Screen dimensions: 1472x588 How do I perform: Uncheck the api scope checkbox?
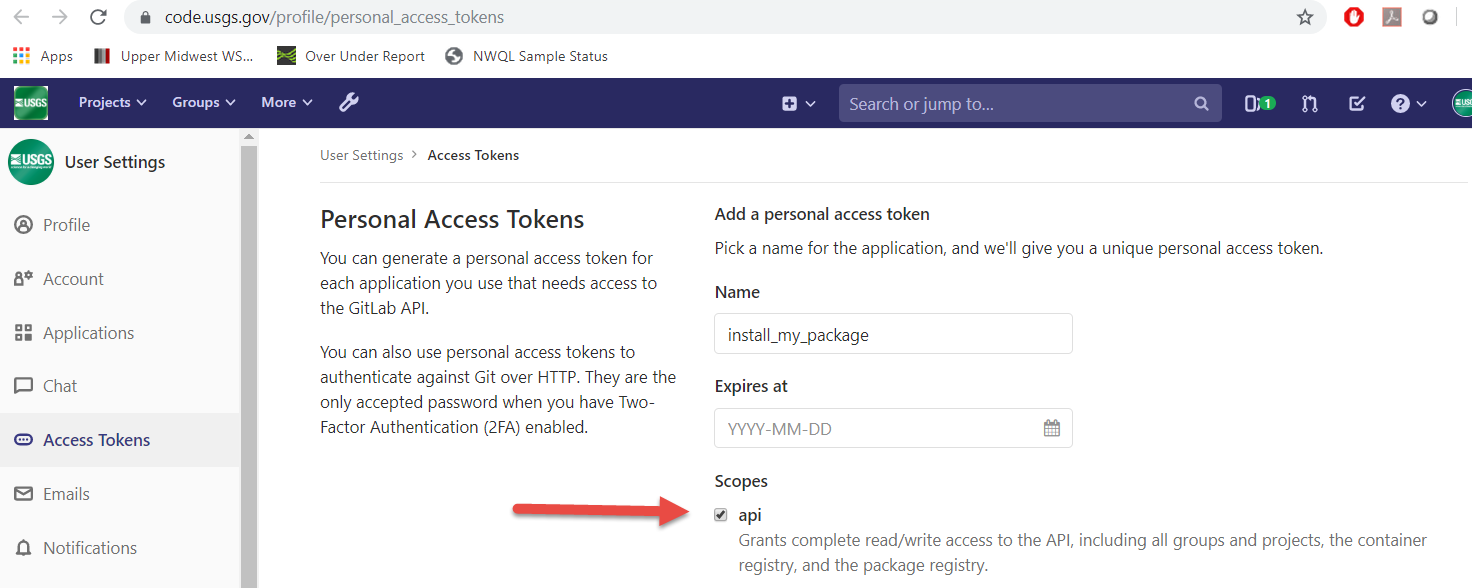721,515
